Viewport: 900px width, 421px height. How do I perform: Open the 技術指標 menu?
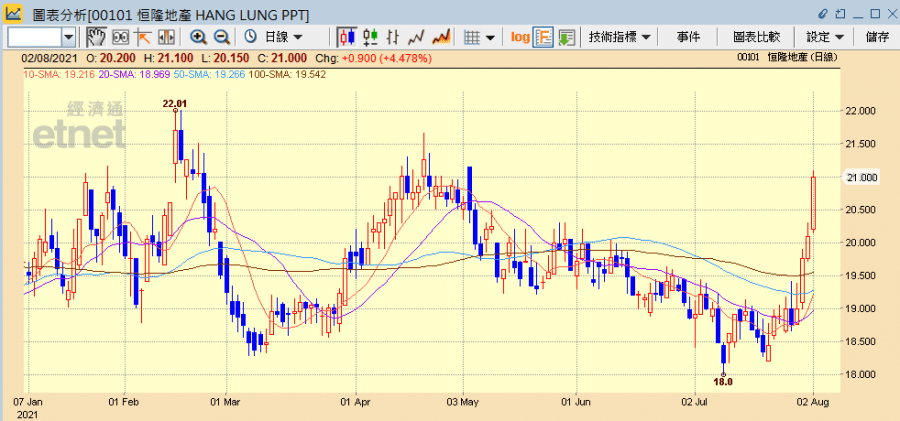pos(620,37)
